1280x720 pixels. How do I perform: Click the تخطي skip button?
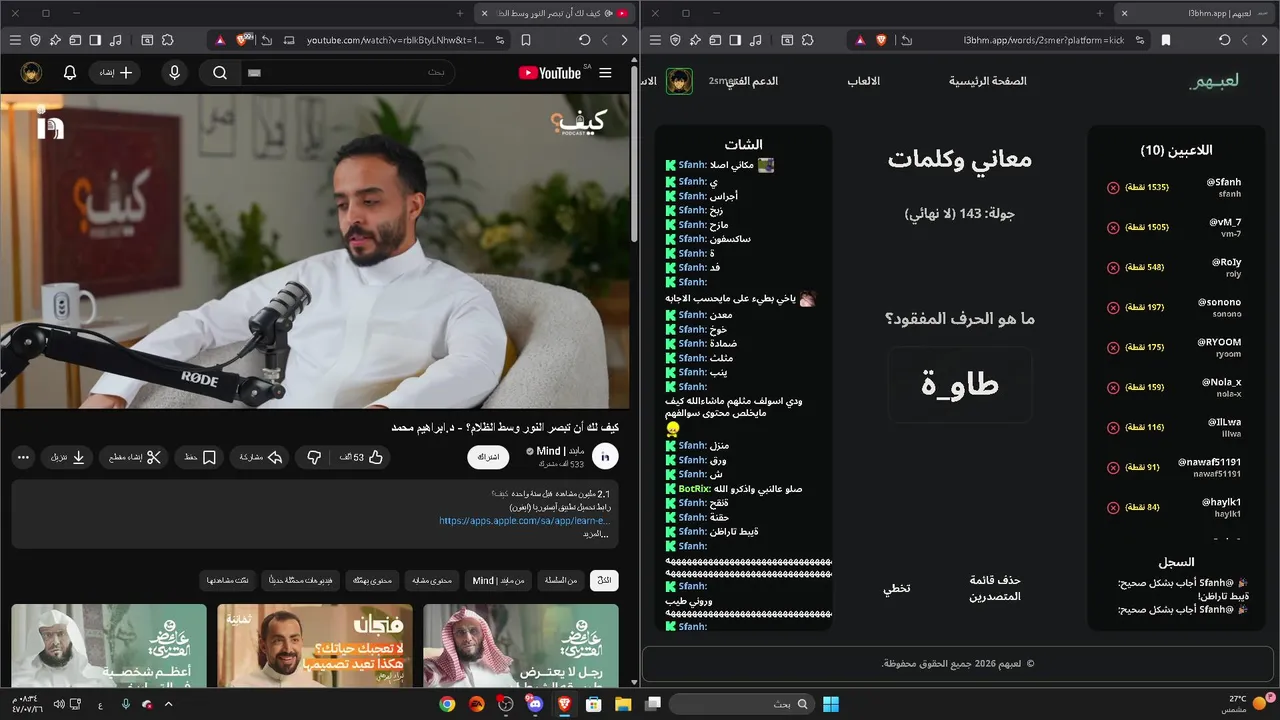[x=896, y=588]
